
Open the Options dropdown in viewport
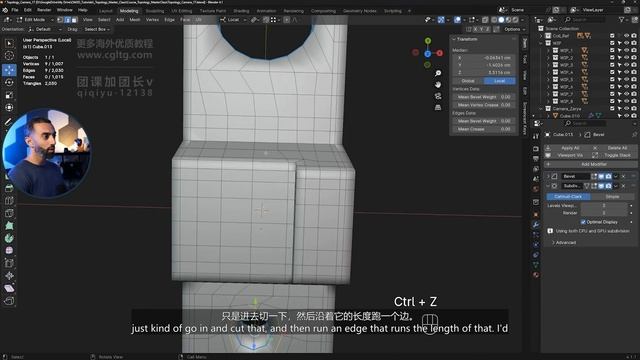click(x=514, y=29)
